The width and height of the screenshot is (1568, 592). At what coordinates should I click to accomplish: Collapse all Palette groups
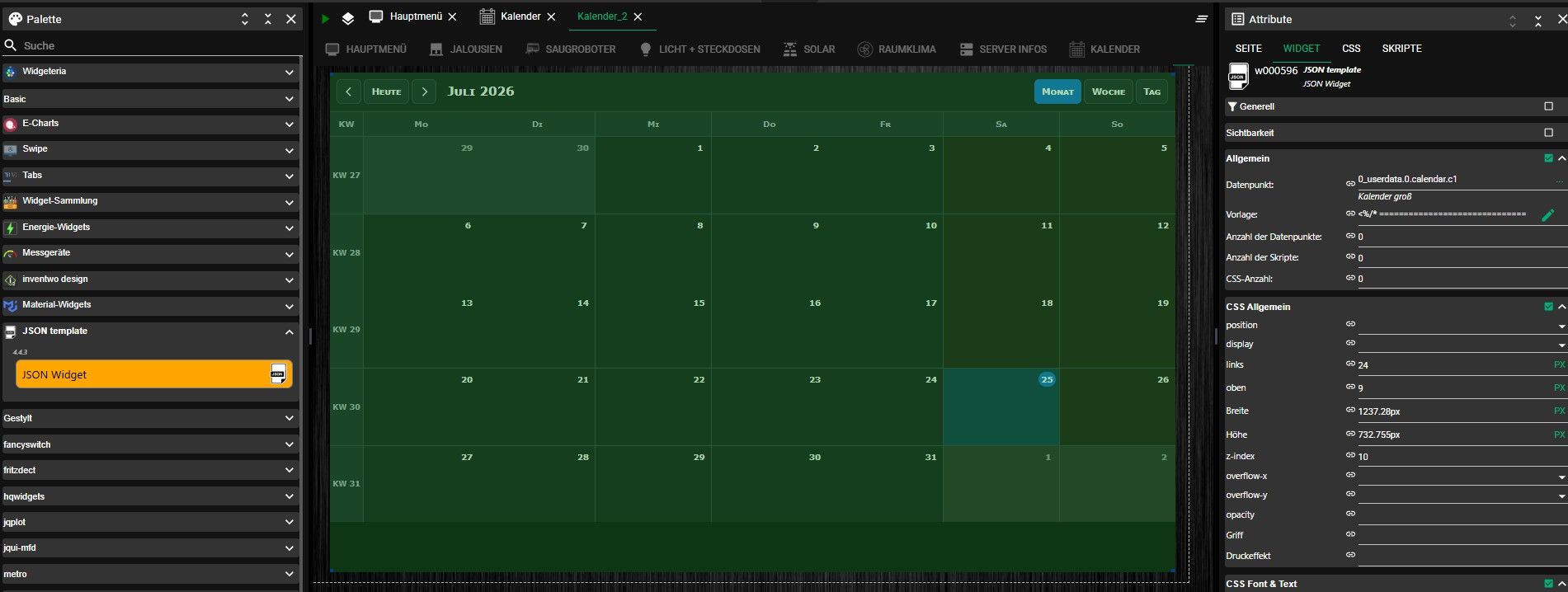click(268, 18)
